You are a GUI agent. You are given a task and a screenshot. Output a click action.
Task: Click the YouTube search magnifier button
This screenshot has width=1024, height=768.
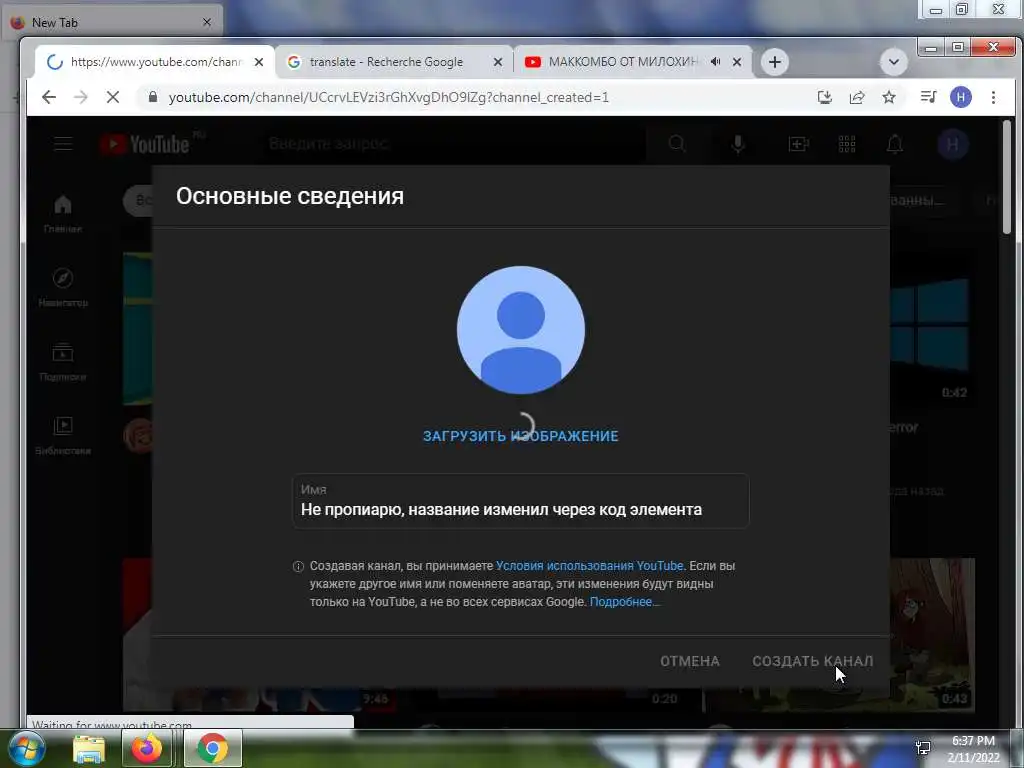(678, 144)
